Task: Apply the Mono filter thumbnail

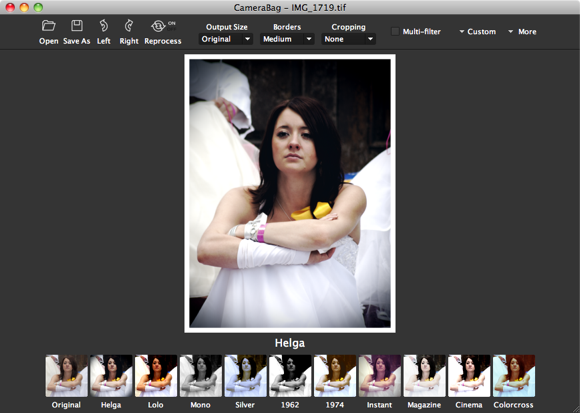Action: 200,376
